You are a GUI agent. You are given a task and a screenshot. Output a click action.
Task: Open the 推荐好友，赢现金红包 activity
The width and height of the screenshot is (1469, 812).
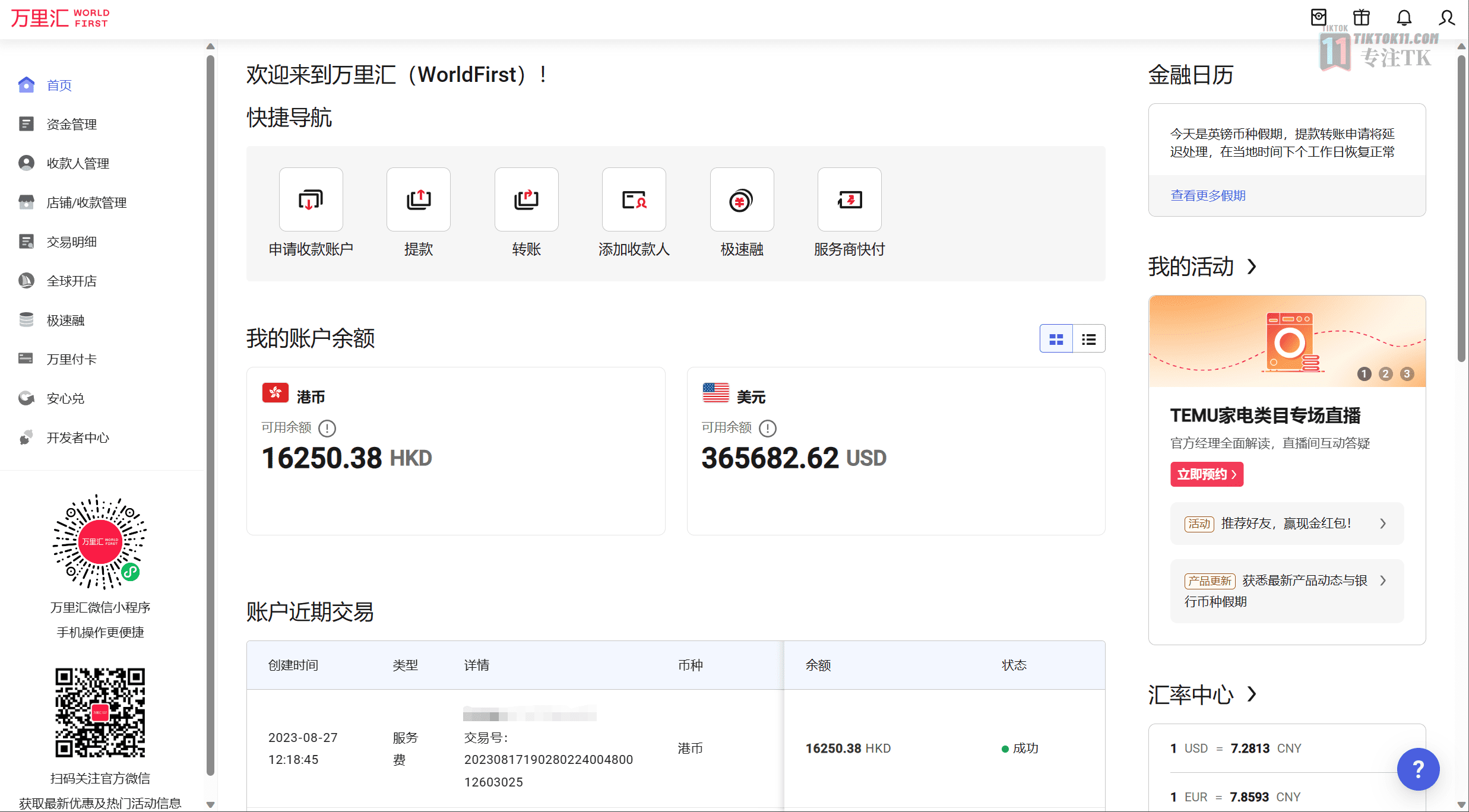[1287, 524]
